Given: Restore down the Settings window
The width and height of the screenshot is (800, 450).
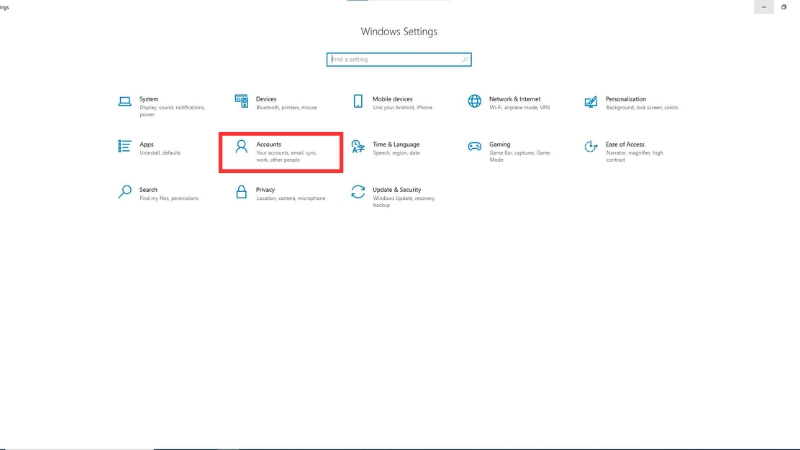Looking at the screenshot, I should coord(789,7).
